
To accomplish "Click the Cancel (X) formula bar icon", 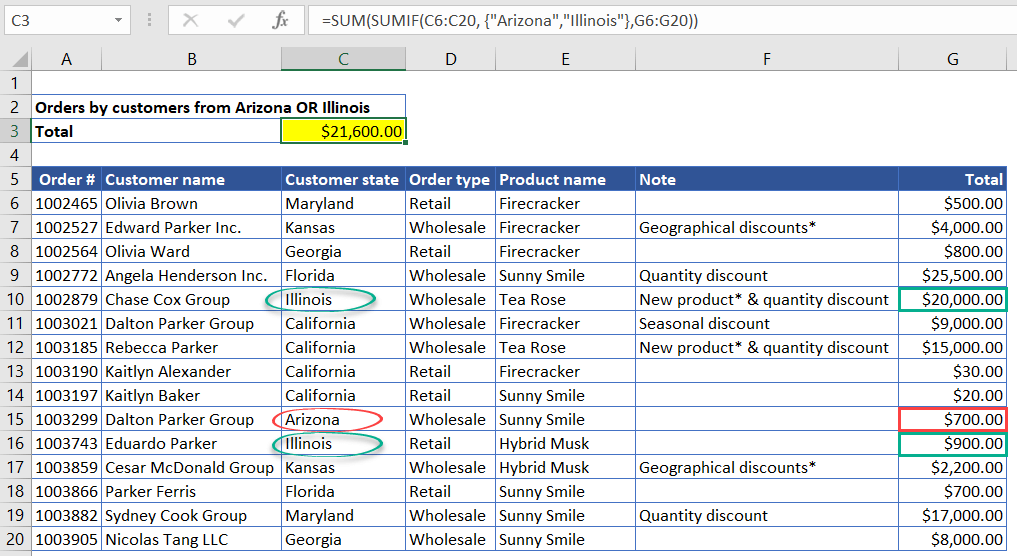I will click(x=190, y=21).
